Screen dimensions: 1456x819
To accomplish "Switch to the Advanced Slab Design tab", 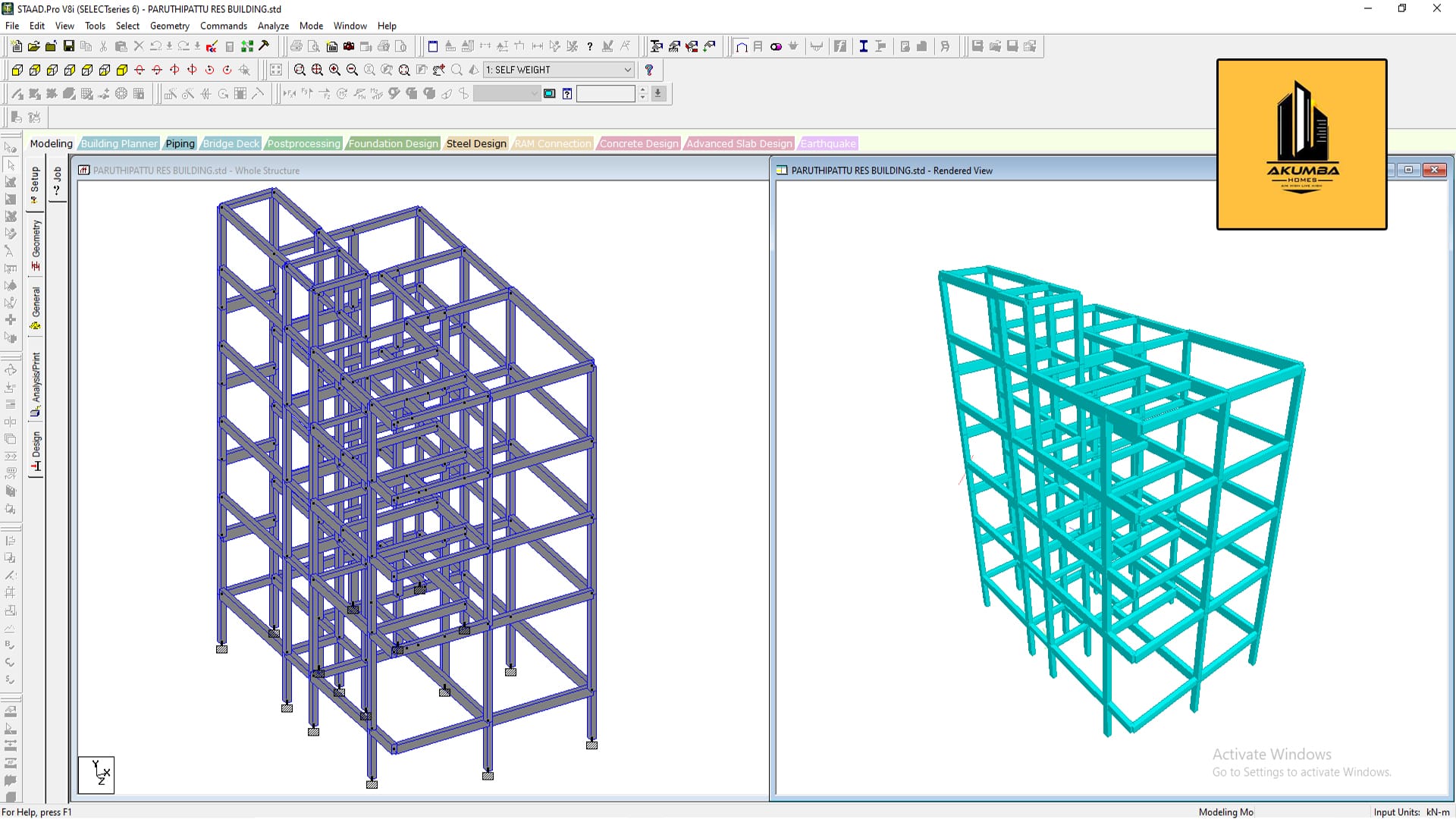I will [x=739, y=143].
